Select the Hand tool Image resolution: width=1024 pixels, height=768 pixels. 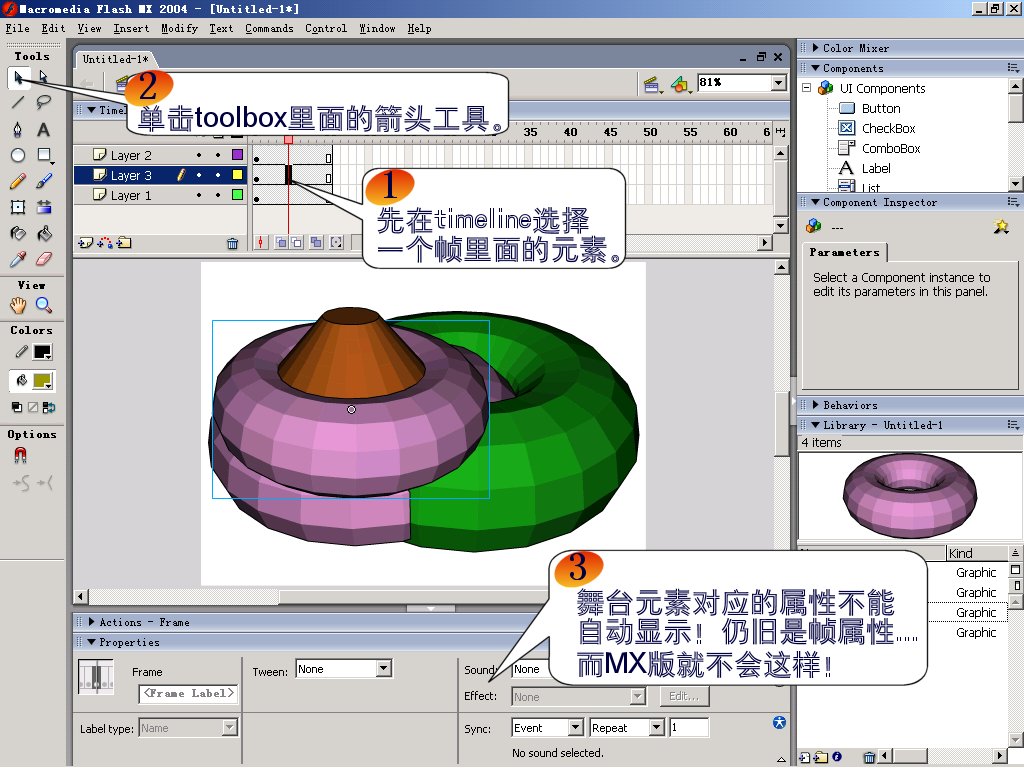coord(18,305)
